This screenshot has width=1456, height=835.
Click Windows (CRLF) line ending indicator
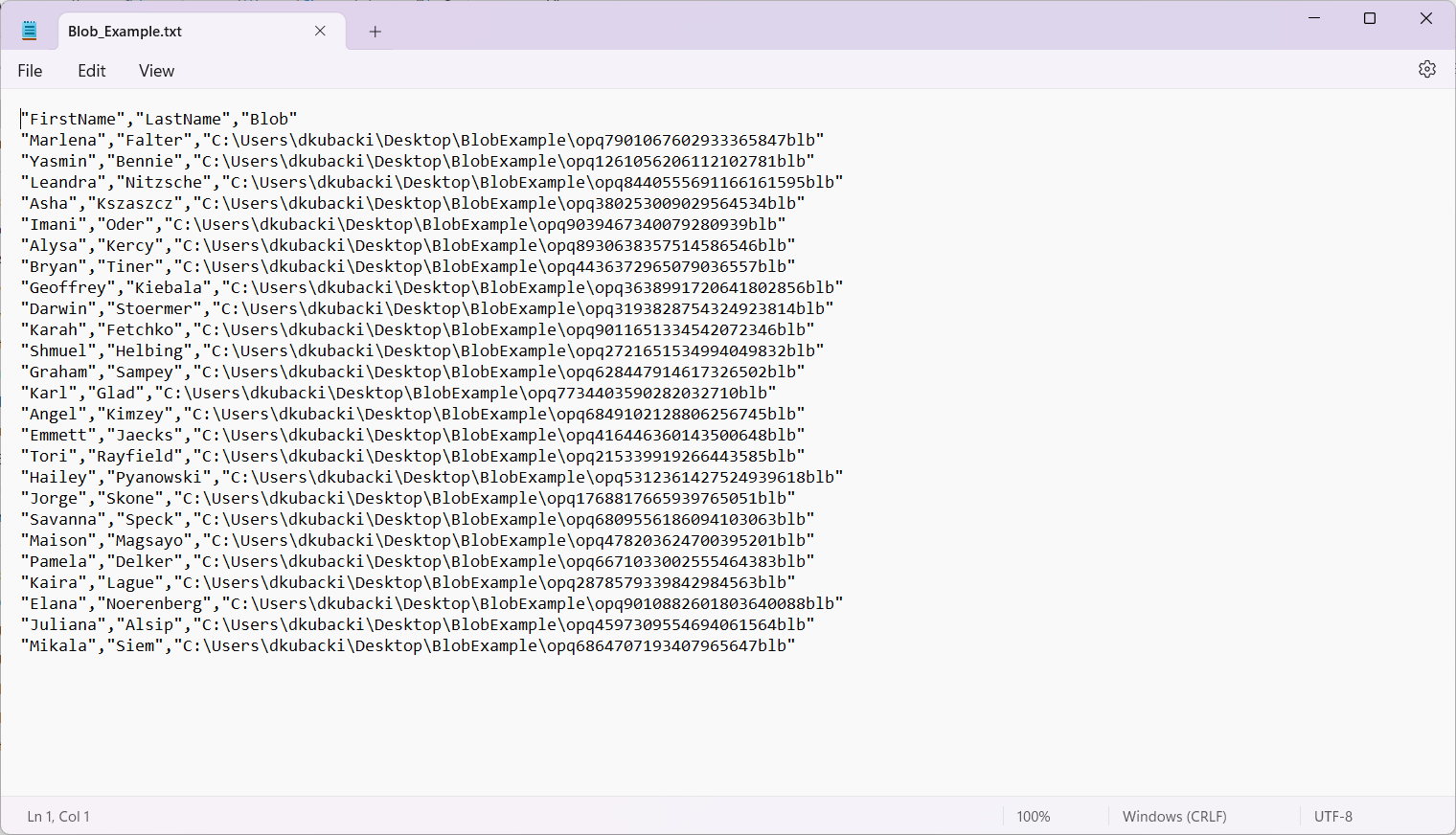point(1174,817)
